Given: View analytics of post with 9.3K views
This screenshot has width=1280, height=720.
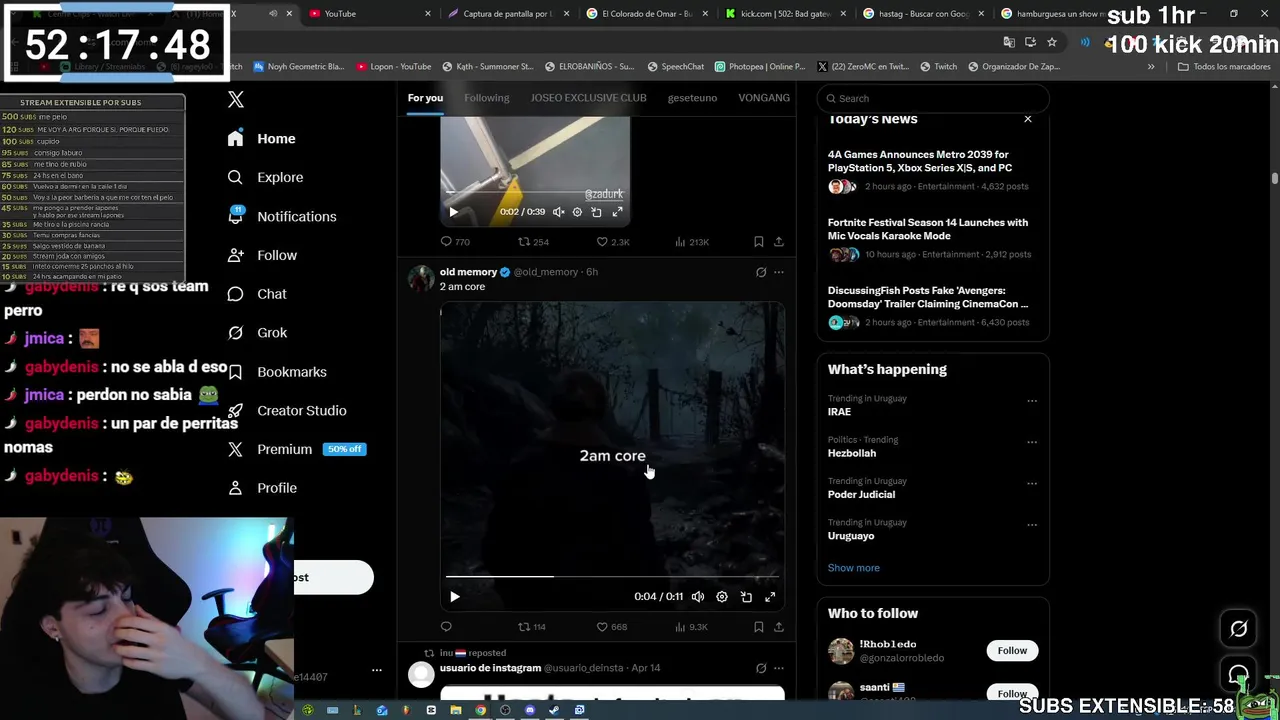Looking at the screenshot, I should tap(691, 627).
